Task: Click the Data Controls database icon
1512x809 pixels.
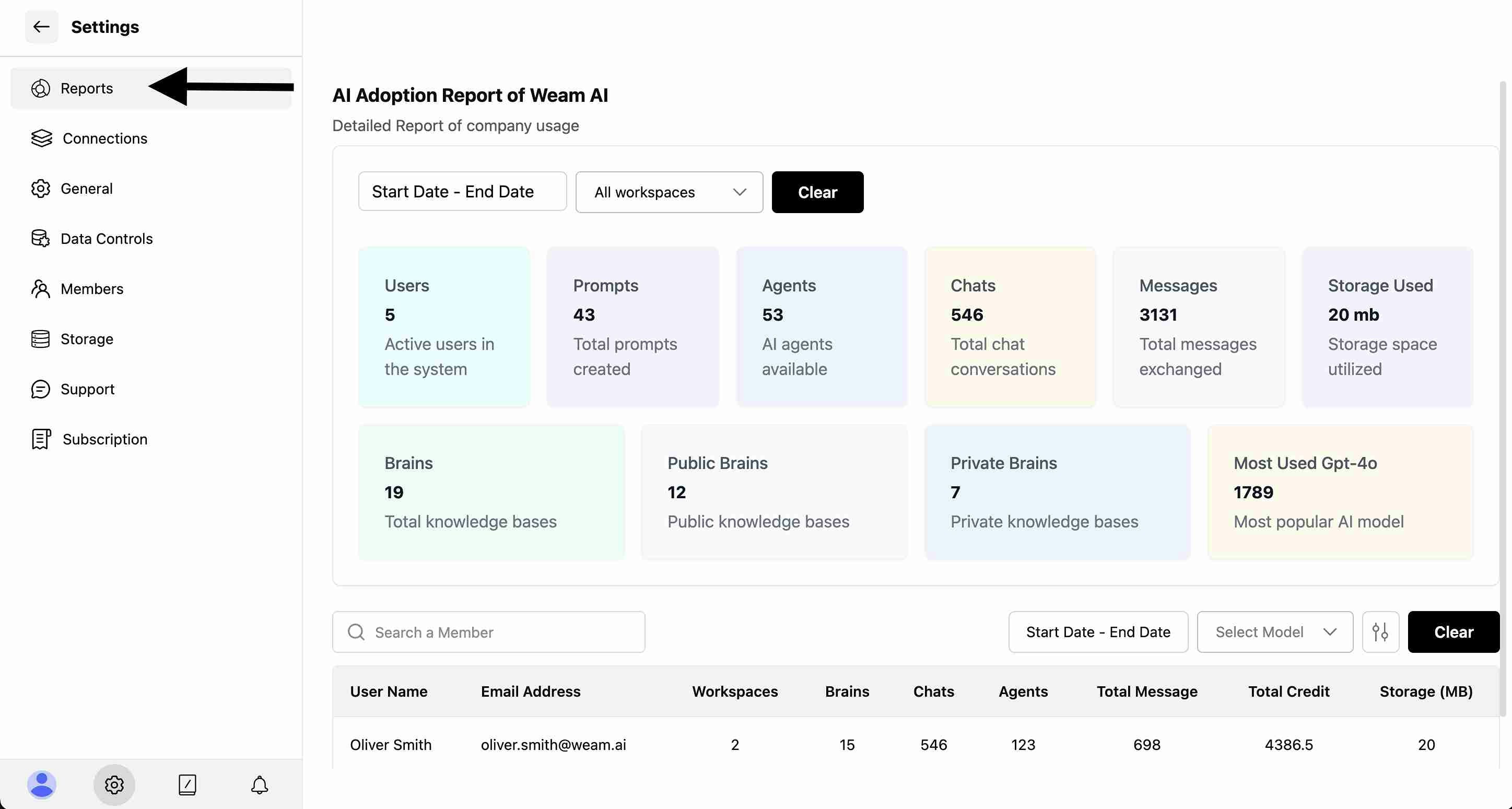Action: pos(41,238)
